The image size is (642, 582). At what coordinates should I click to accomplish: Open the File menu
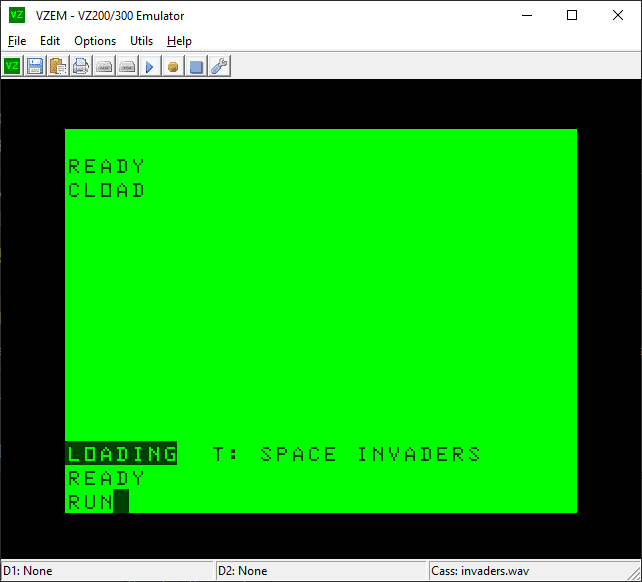(17, 41)
